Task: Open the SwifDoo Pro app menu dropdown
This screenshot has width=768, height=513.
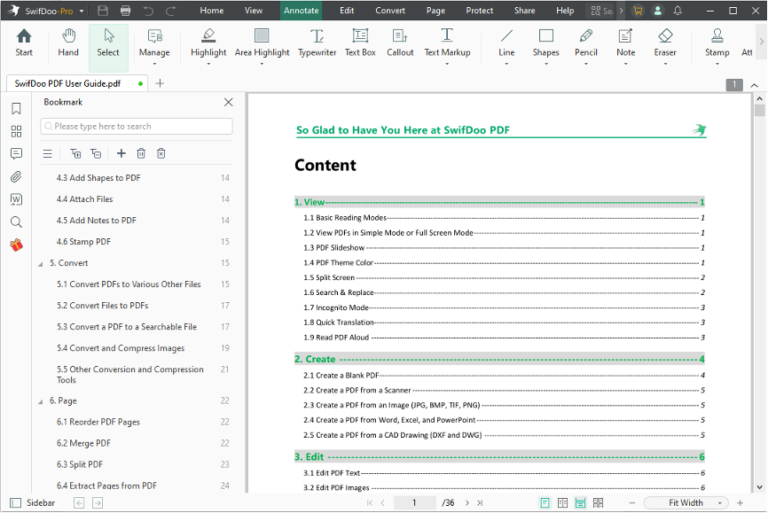Action: pyautogui.click(x=81, y=11)
